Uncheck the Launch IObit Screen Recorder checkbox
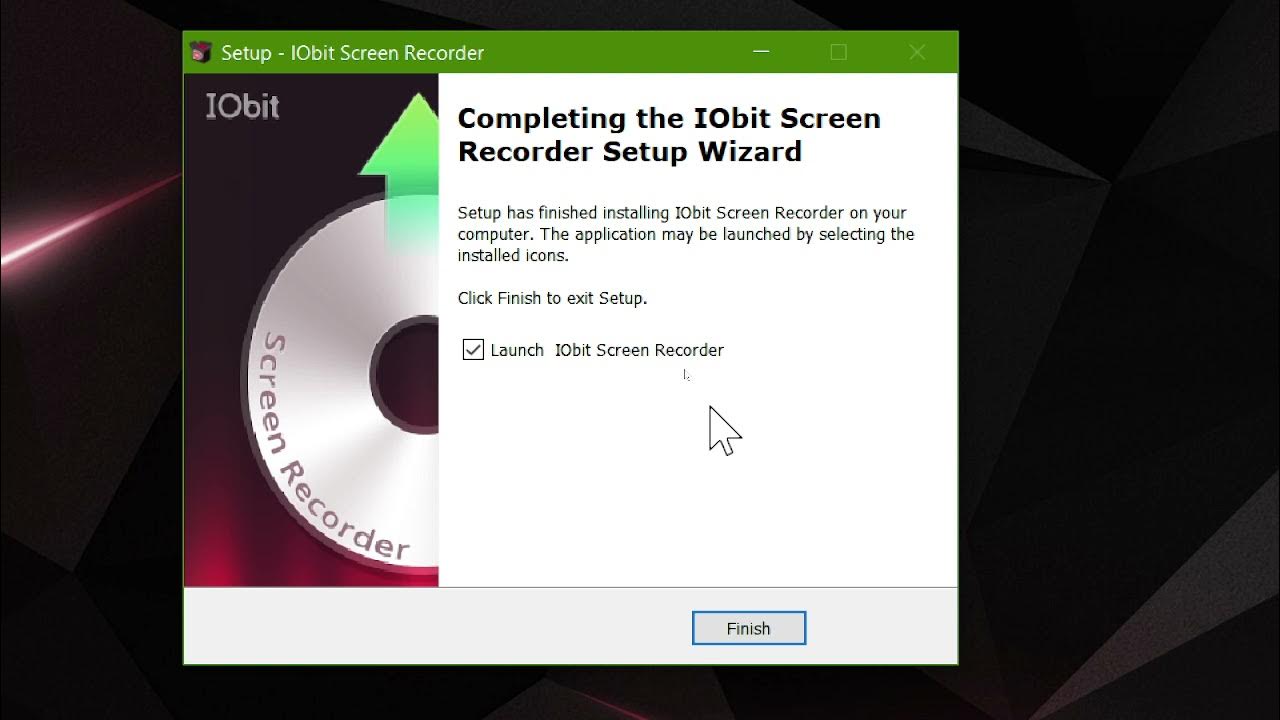The width and height of the screenshot is (1280, 720). [x=473, y=350]
